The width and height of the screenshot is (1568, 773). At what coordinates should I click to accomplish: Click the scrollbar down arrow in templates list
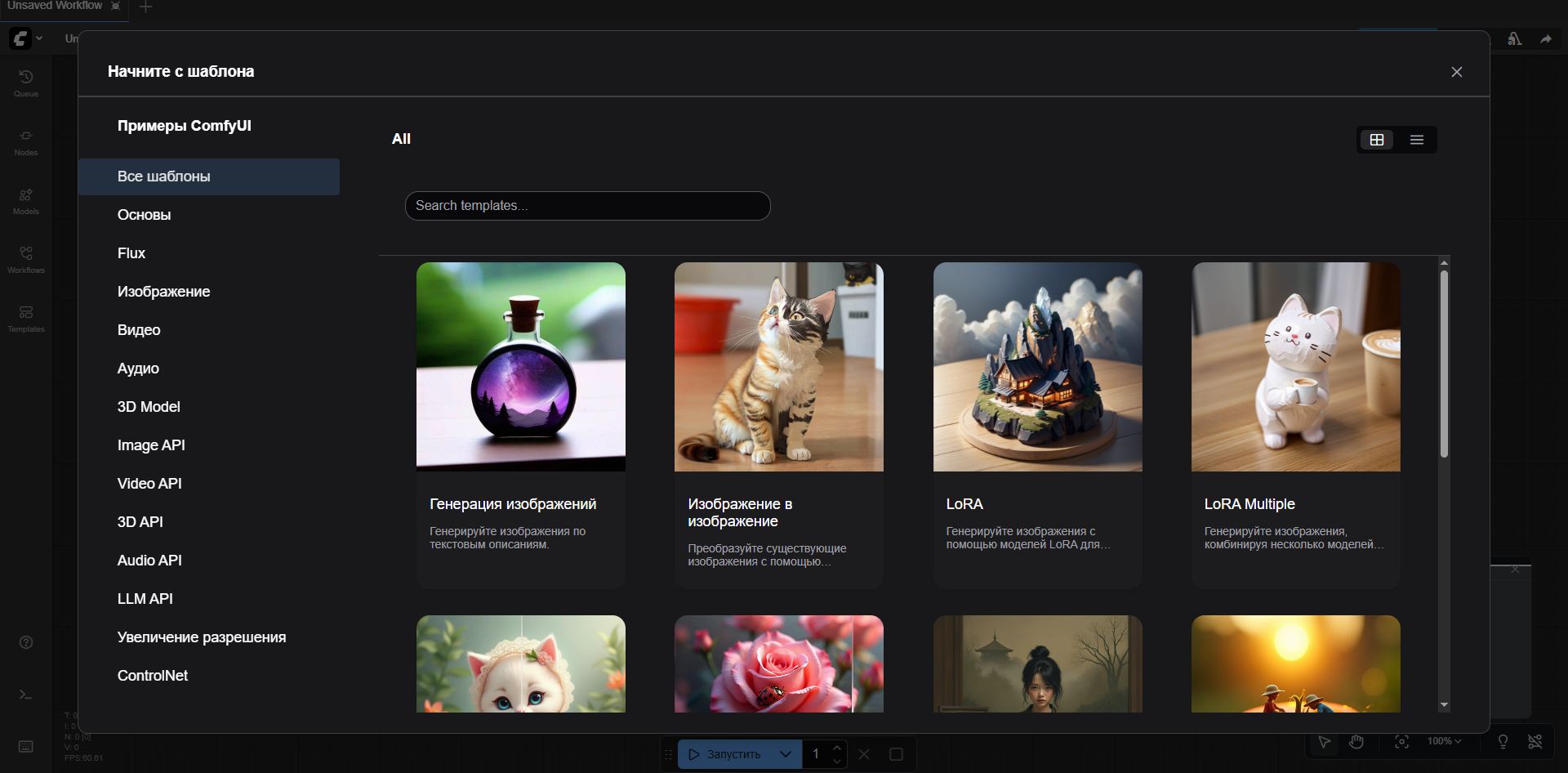pyautogui.click(x=1444, y=705)
